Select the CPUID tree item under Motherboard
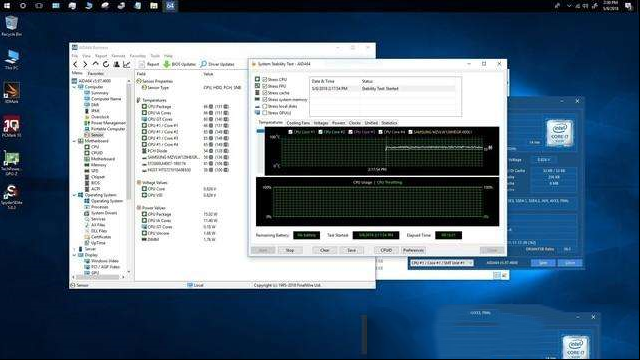640x360 pixels. [94, 153]
